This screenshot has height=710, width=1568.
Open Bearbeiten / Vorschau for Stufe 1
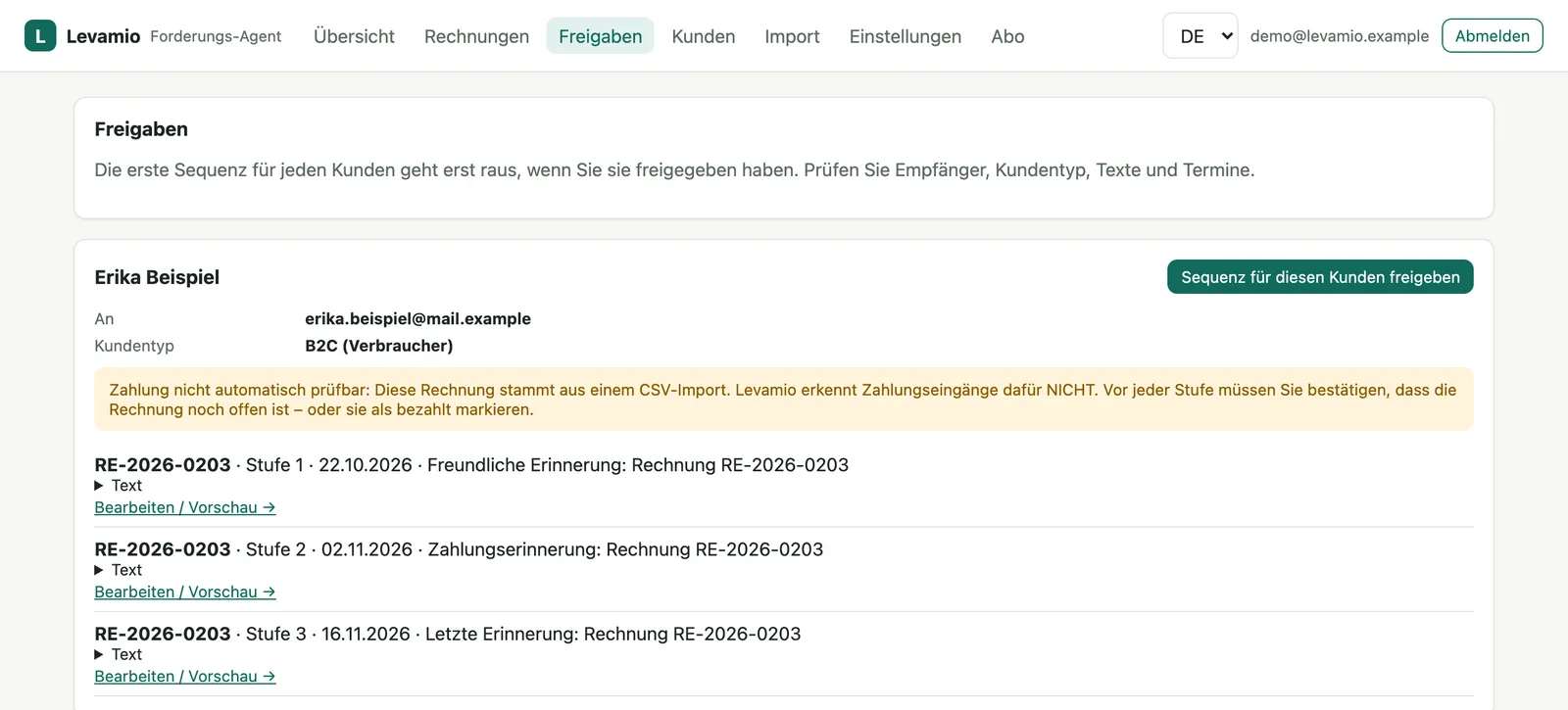click(x=185, y=507)
